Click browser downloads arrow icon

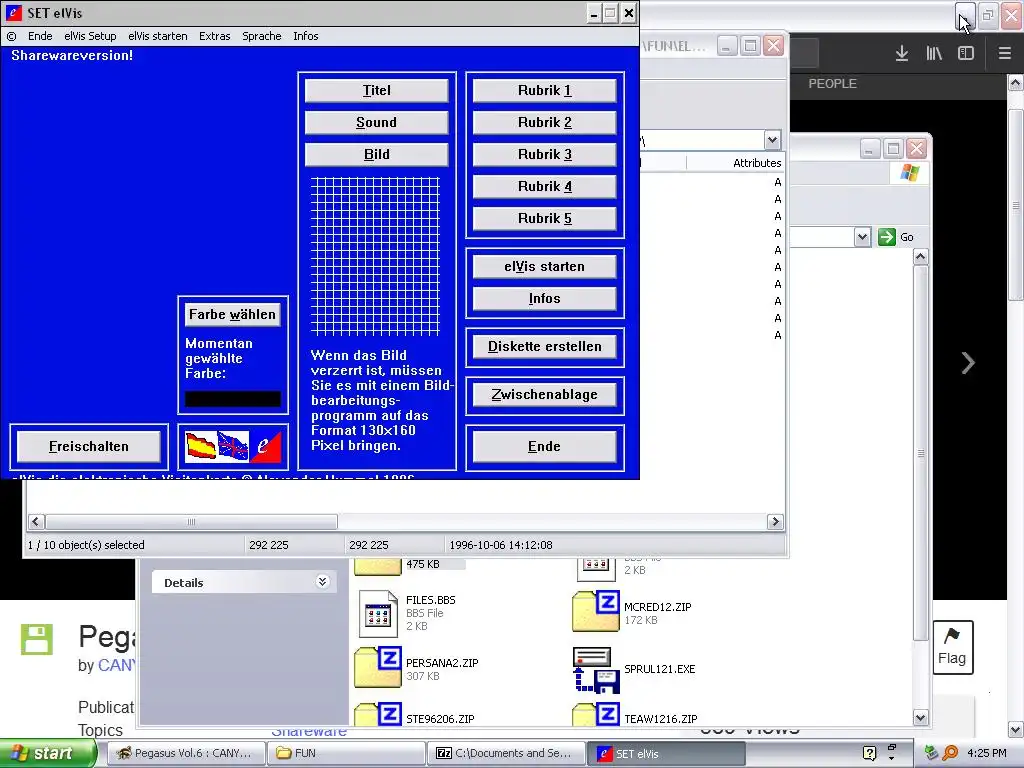point(902,53)
